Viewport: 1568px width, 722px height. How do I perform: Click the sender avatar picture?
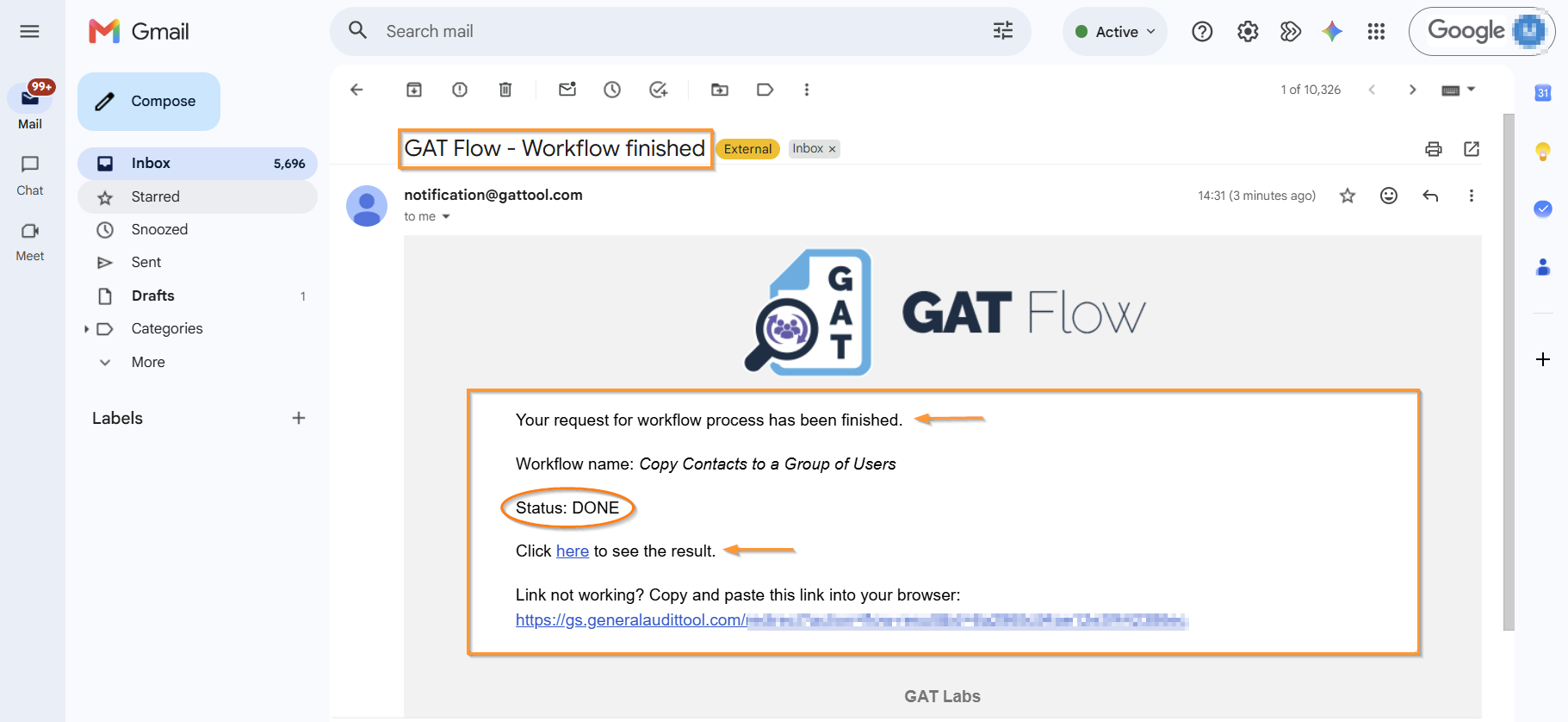click(x=367, y=206)
